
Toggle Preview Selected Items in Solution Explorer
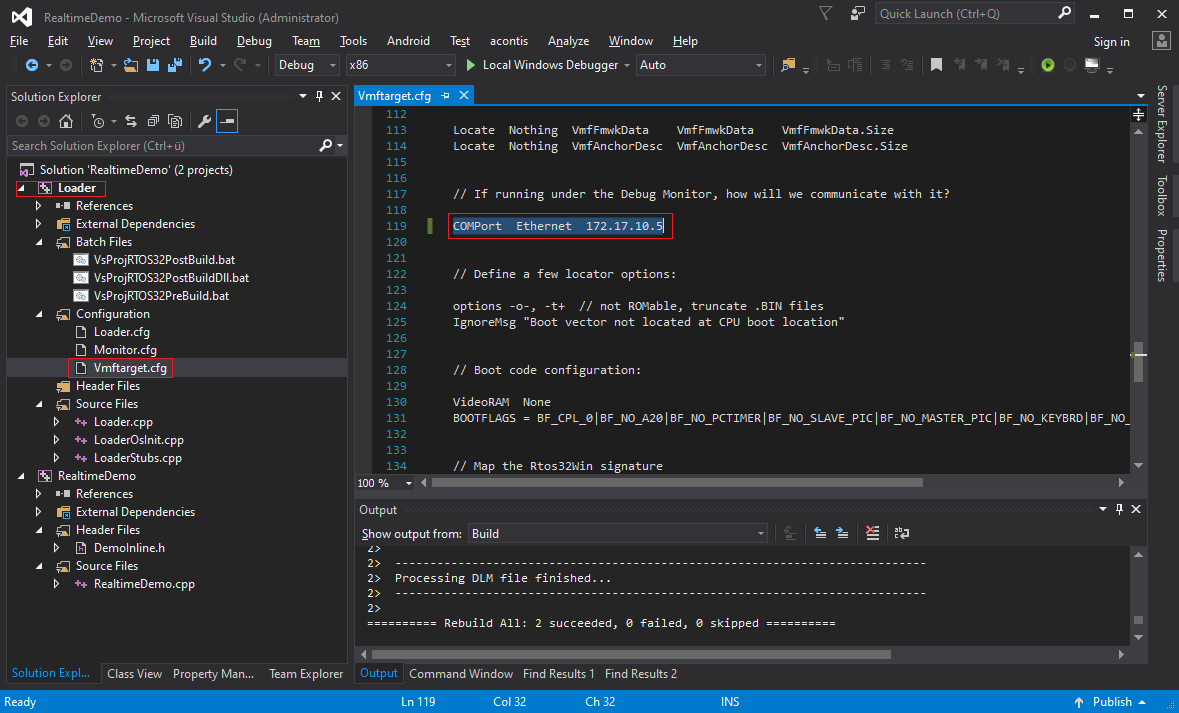(x=226, y=121)
